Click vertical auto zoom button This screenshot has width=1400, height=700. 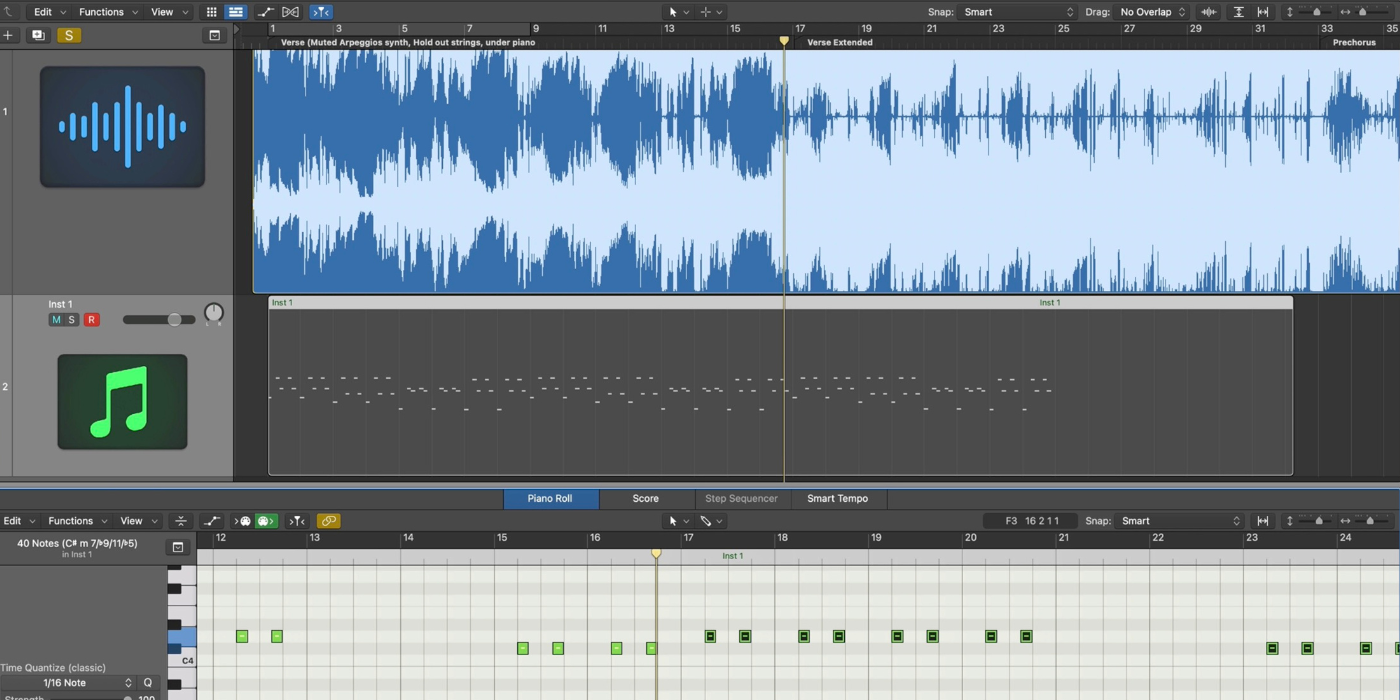coord(1238,12)
